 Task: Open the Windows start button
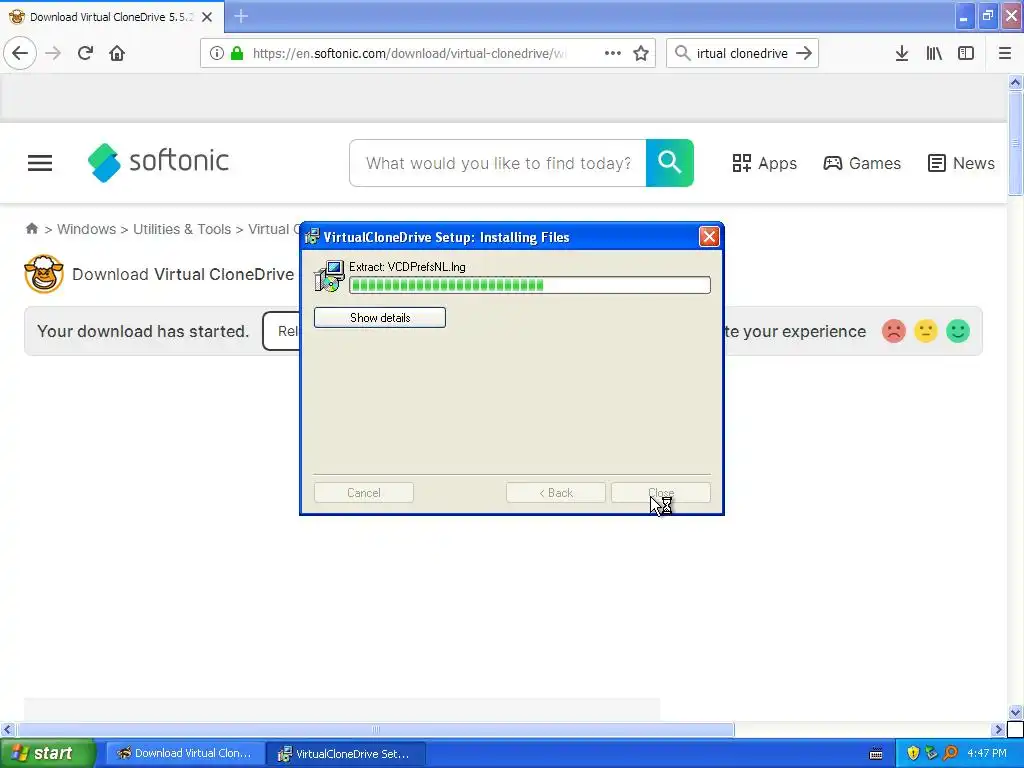click(x=47, y=753)
